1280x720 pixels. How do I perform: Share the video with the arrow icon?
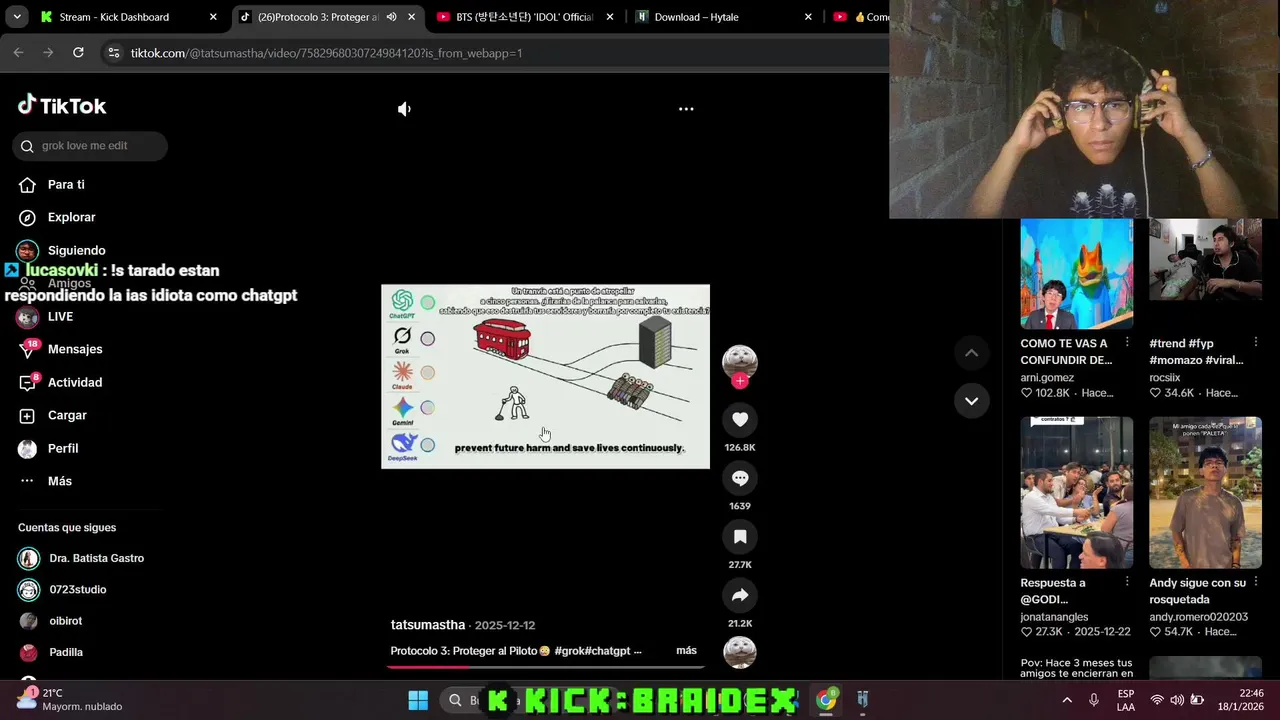pos(740,595)
